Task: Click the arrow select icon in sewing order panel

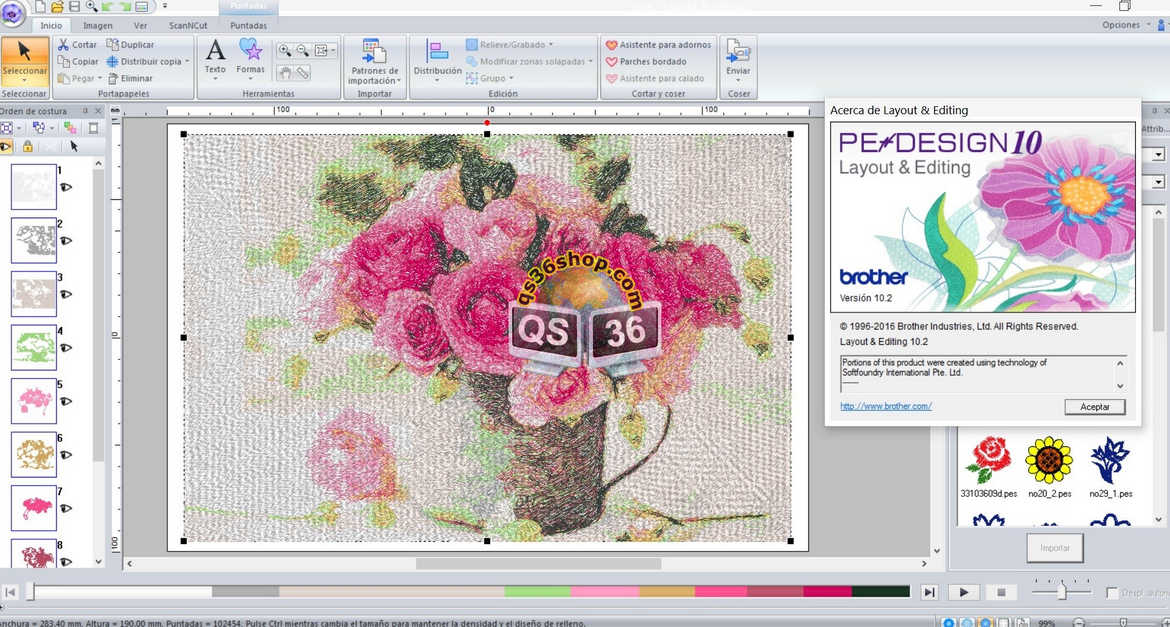Action: coord(74,146)
